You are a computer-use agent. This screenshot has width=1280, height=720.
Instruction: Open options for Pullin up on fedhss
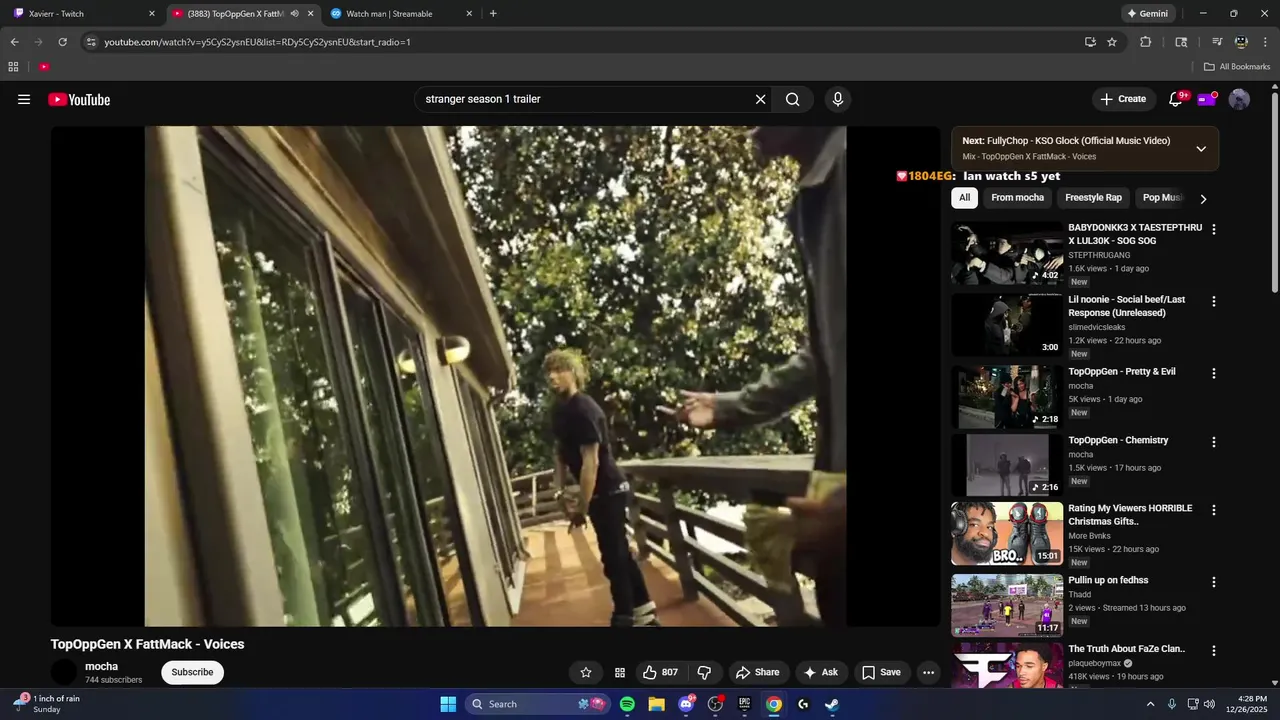(x=1214, y=582)
